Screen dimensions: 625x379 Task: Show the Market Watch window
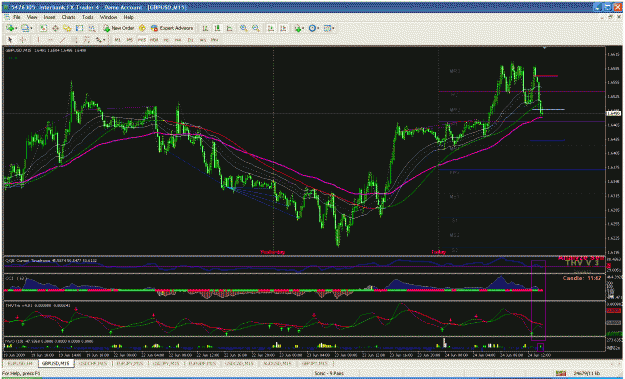(x=43, y=28)
